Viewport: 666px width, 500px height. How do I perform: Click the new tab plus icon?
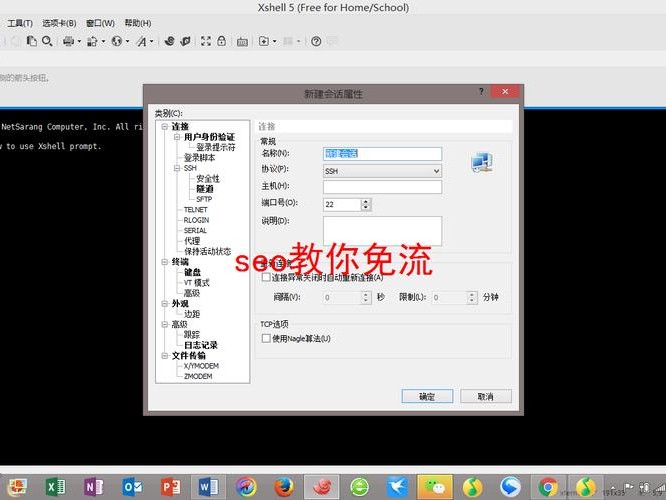[264, 41]
